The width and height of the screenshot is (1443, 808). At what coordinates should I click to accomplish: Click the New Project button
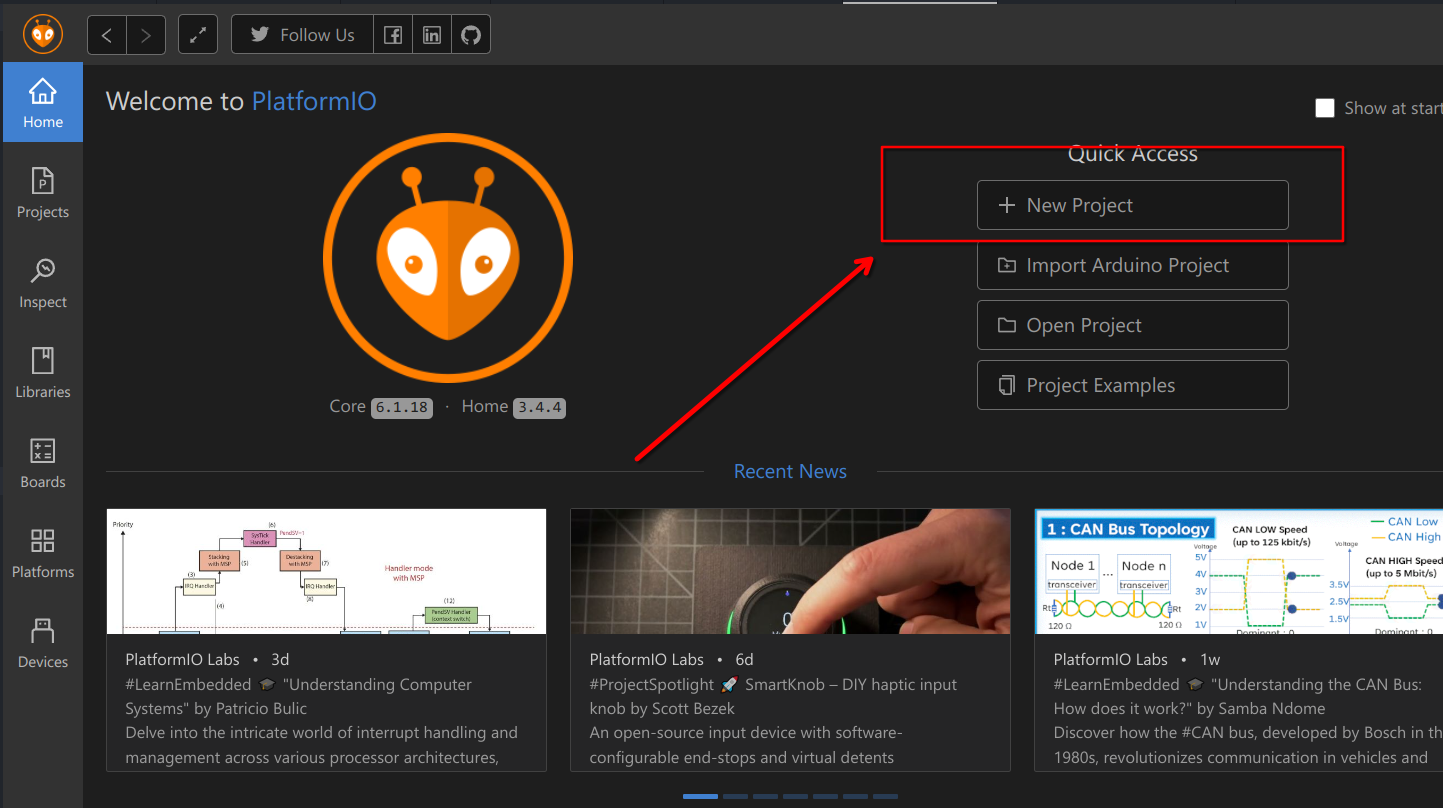pos(1131,205)
